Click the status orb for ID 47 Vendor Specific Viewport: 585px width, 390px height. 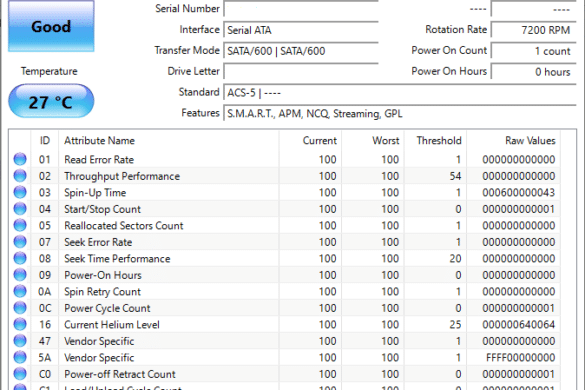click(20, 341)
